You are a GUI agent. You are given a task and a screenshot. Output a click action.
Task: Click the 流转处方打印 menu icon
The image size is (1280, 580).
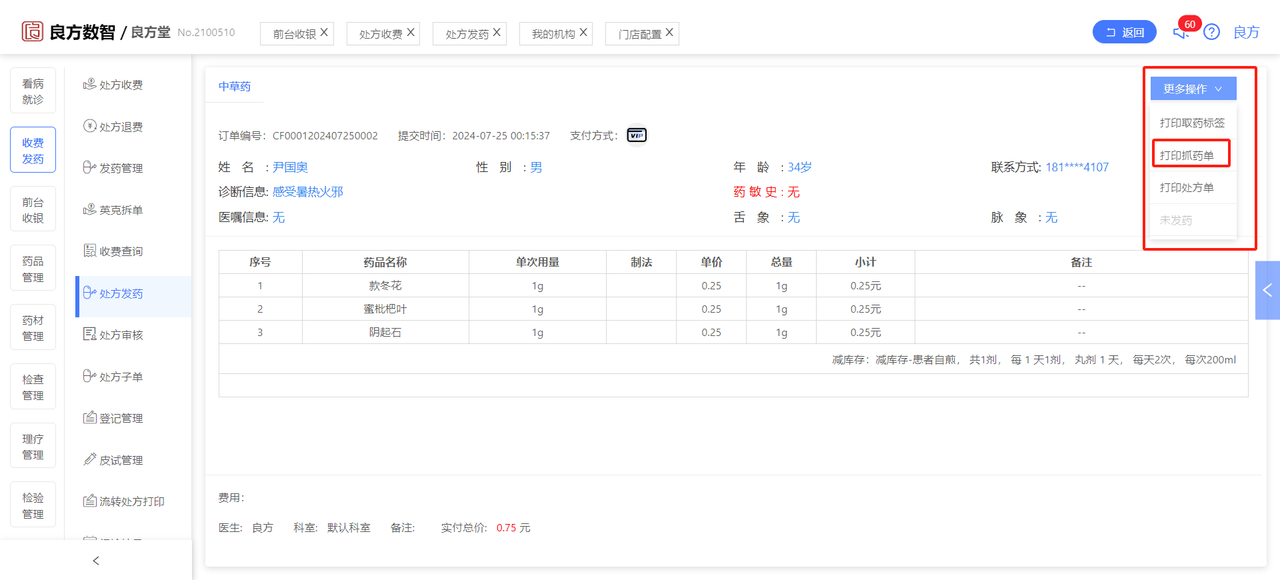(x=90, y=501)
